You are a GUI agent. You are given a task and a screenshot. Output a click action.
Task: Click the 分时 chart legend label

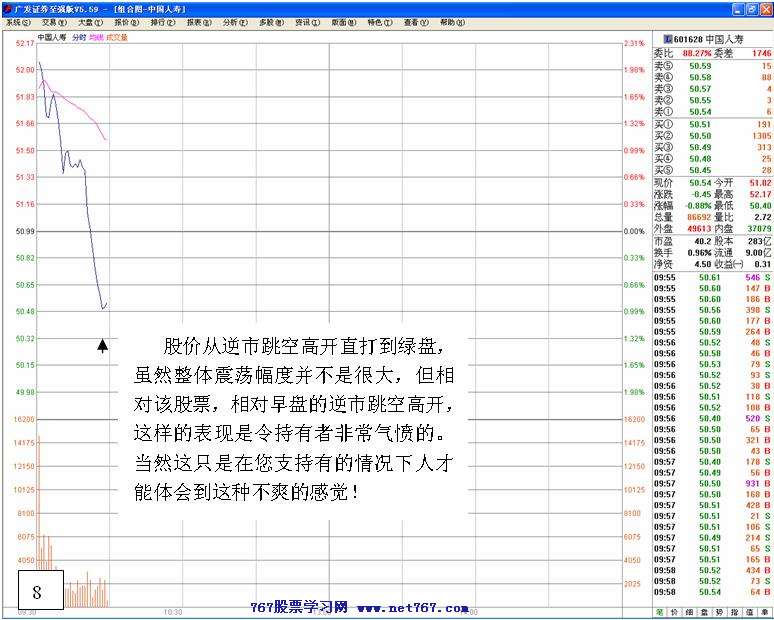pos(79,37)
